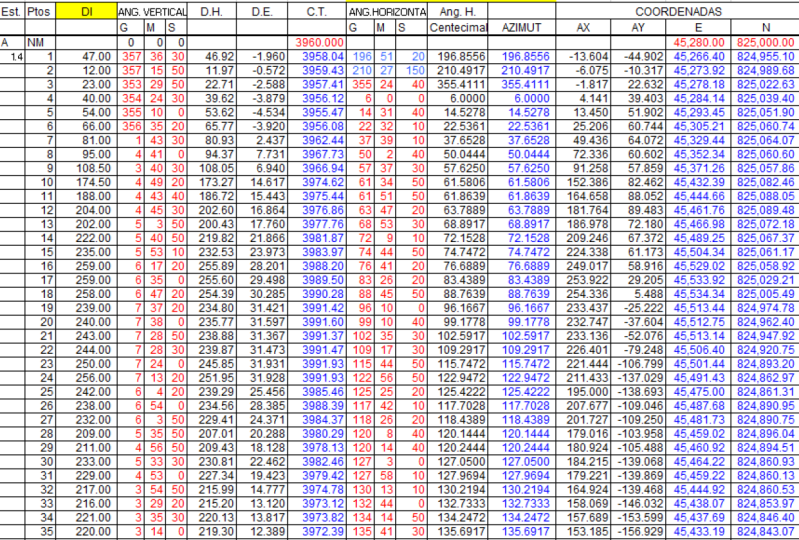Click azimuth value 96.1667

pos(528,308)
